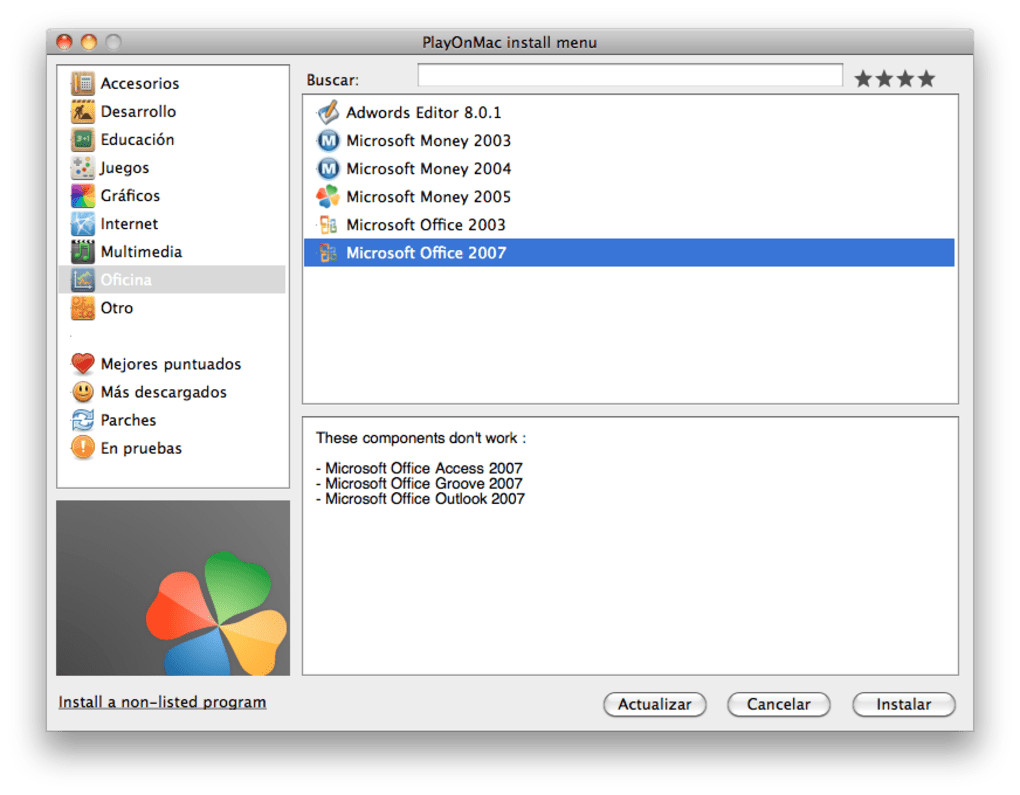Select Adwords Editor 8.0.1 in list
1020x795 pixels.
coord(630,112)
